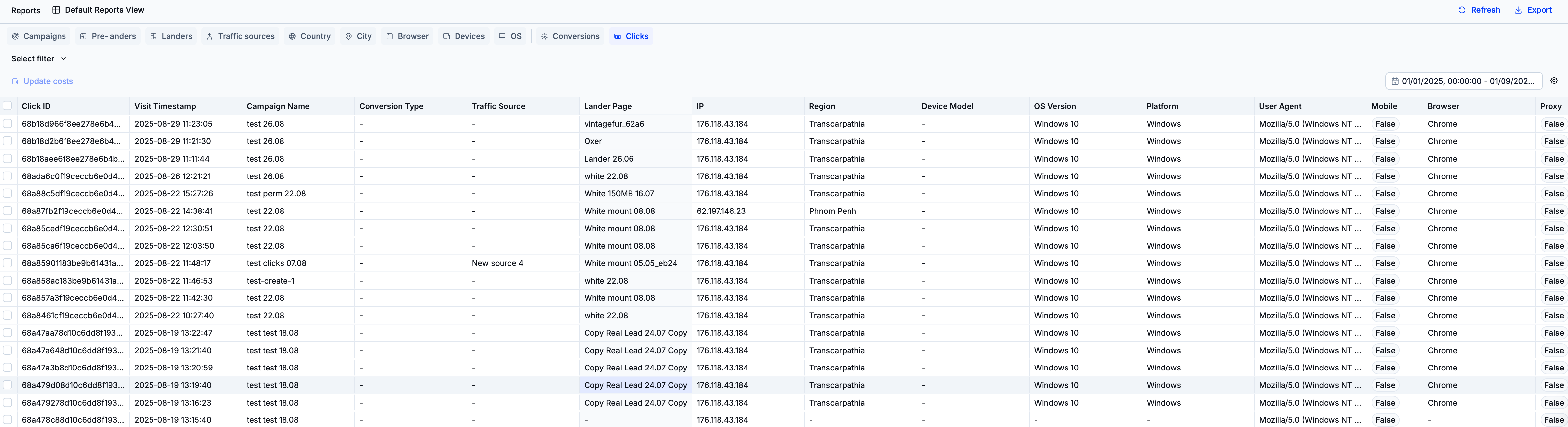This screenshot has height=427, width=1568.
Task: Check the row with timestamp 2025-08-19 13:22:47
Action: [x=7, y=333]
